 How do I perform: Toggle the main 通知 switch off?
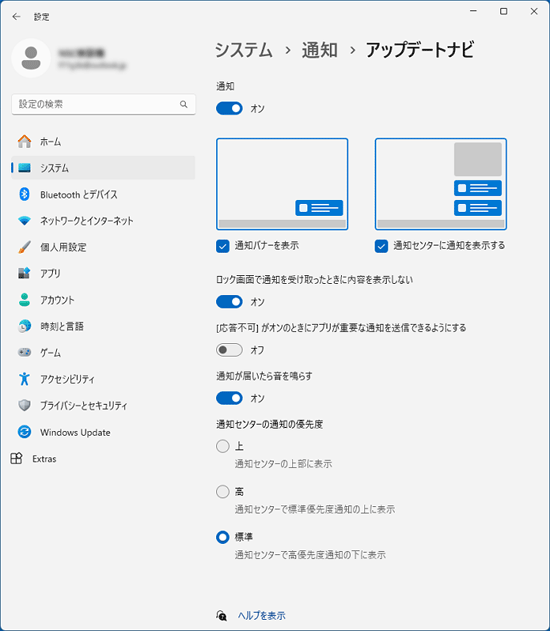pos(229,108)
